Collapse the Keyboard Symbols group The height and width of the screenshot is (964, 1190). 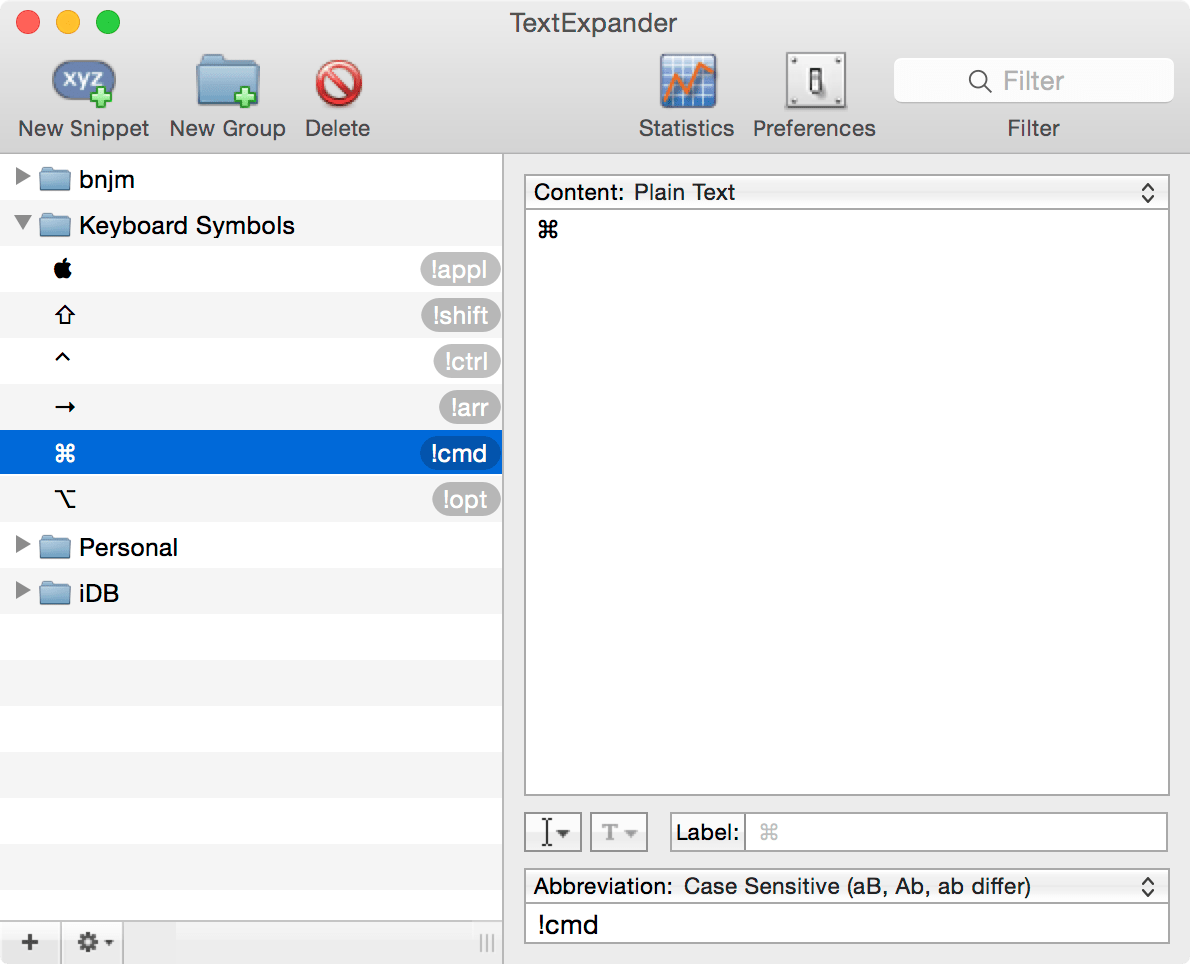click(22, 224)
